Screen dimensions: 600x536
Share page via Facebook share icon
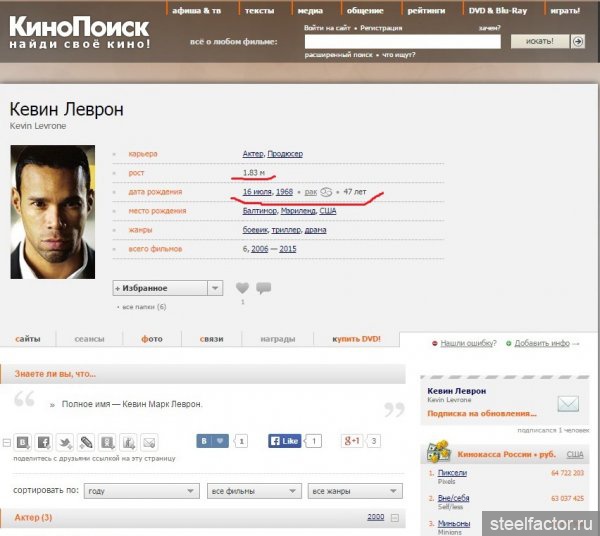point(44,443)
